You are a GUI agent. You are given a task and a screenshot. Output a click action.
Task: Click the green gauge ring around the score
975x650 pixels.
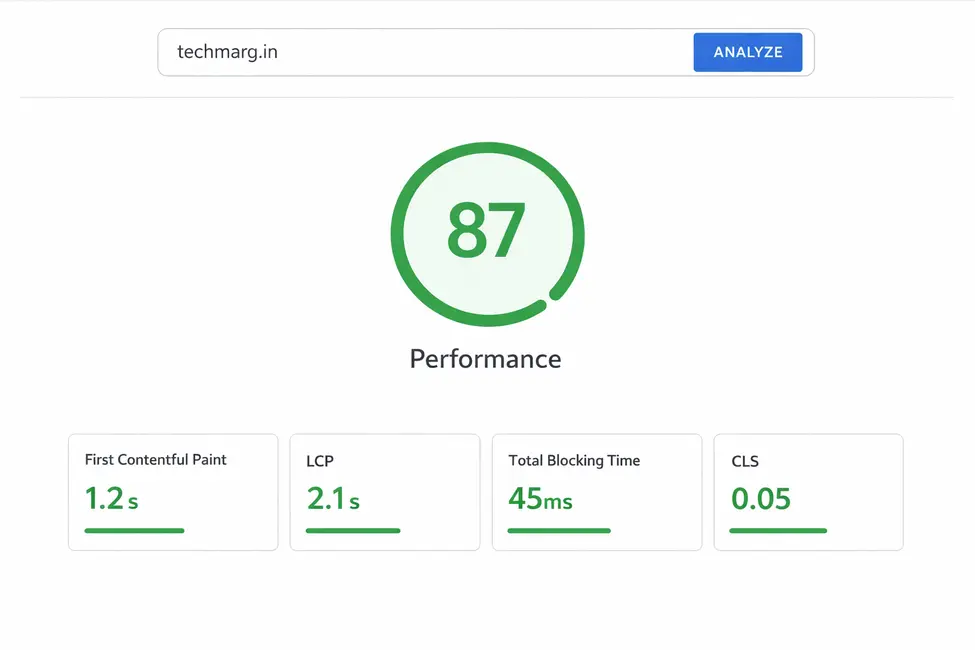point(487,148)
